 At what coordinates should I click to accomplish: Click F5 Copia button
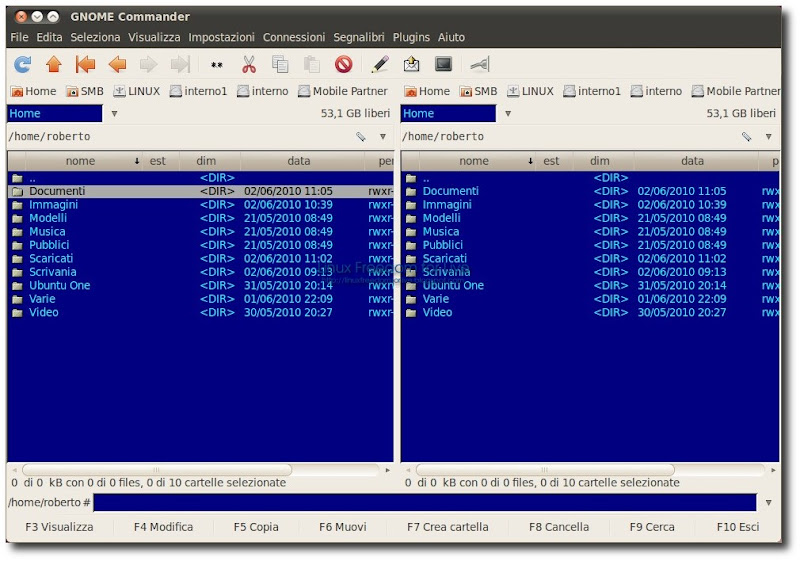point(256,527)
